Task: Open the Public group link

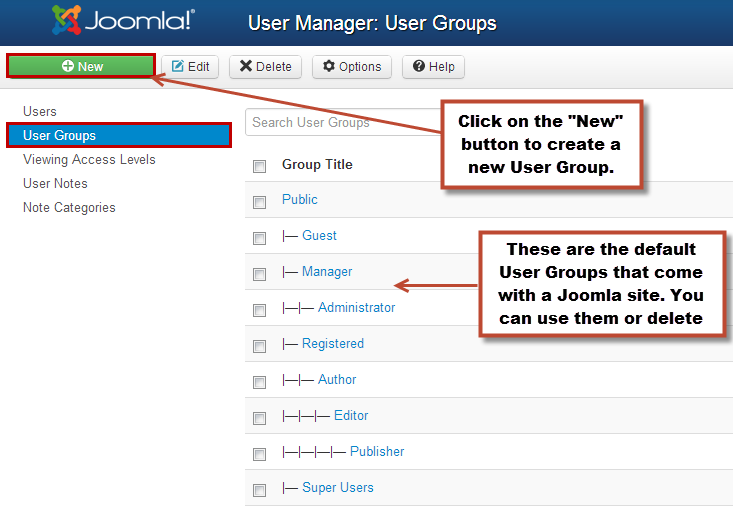Action: (x=300, y=200)
